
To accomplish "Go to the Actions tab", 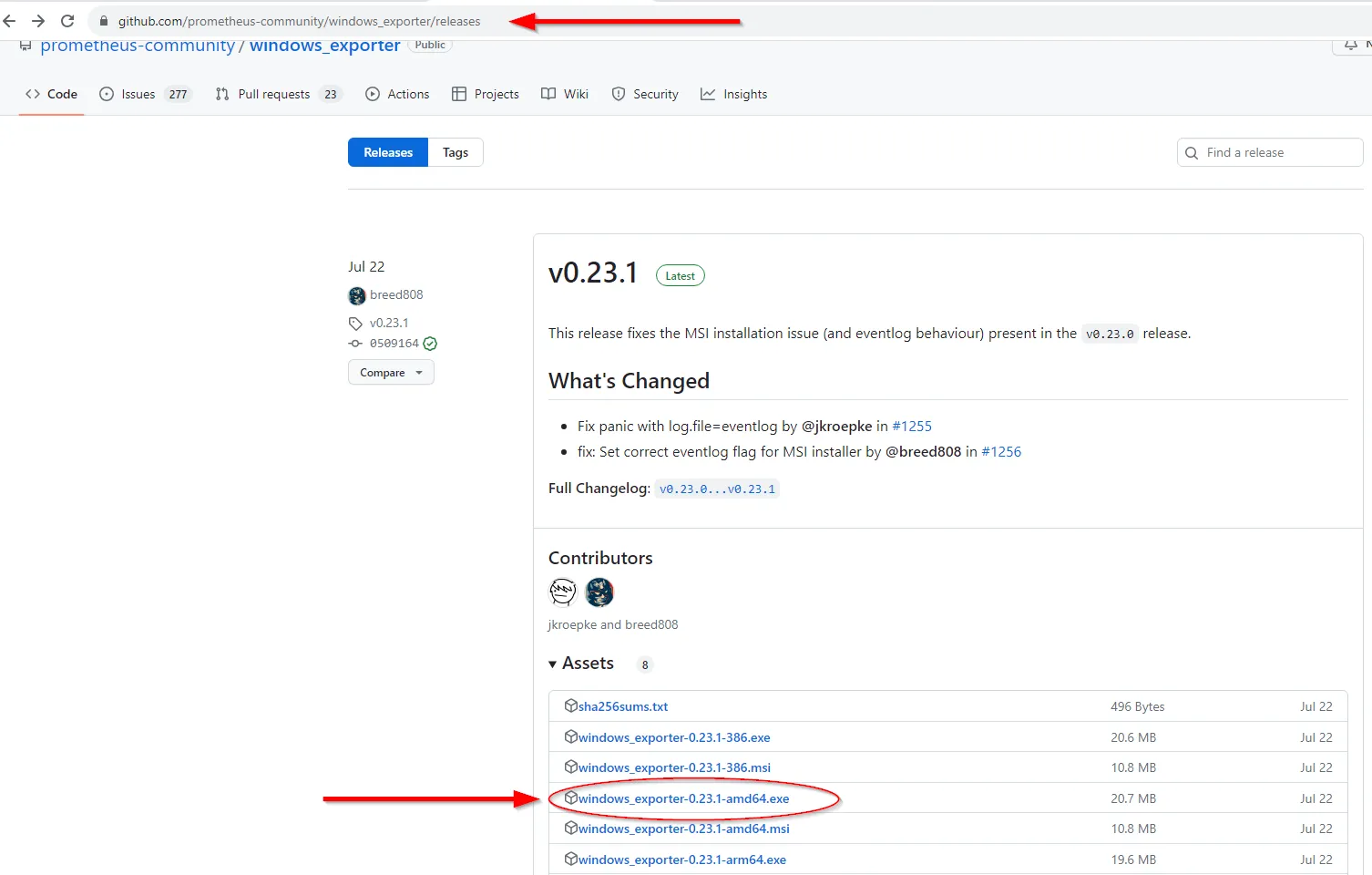I will 397,94.
